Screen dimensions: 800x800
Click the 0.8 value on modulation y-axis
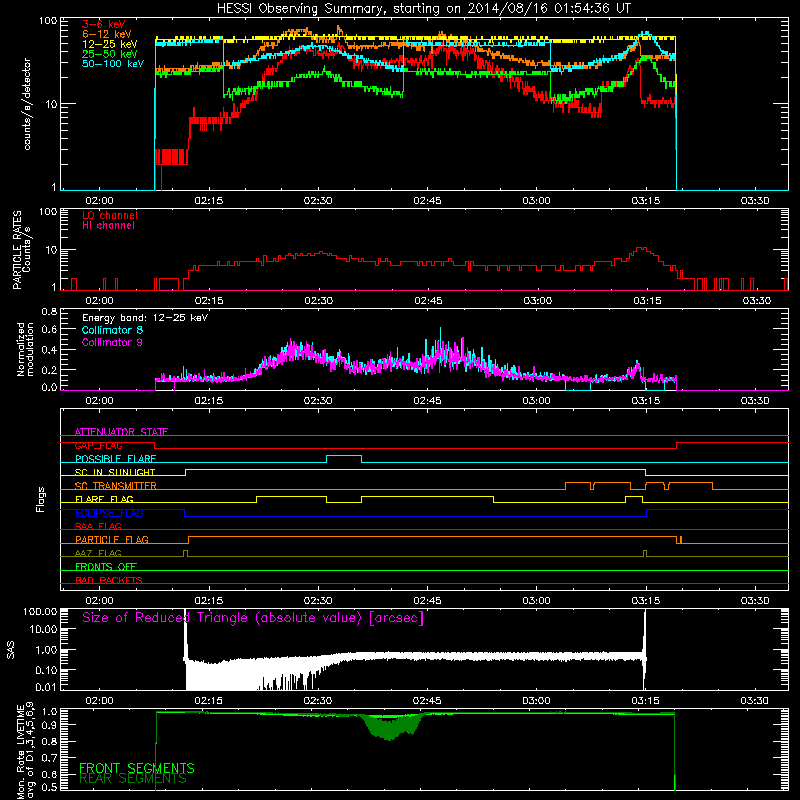[x=49, y=311]
